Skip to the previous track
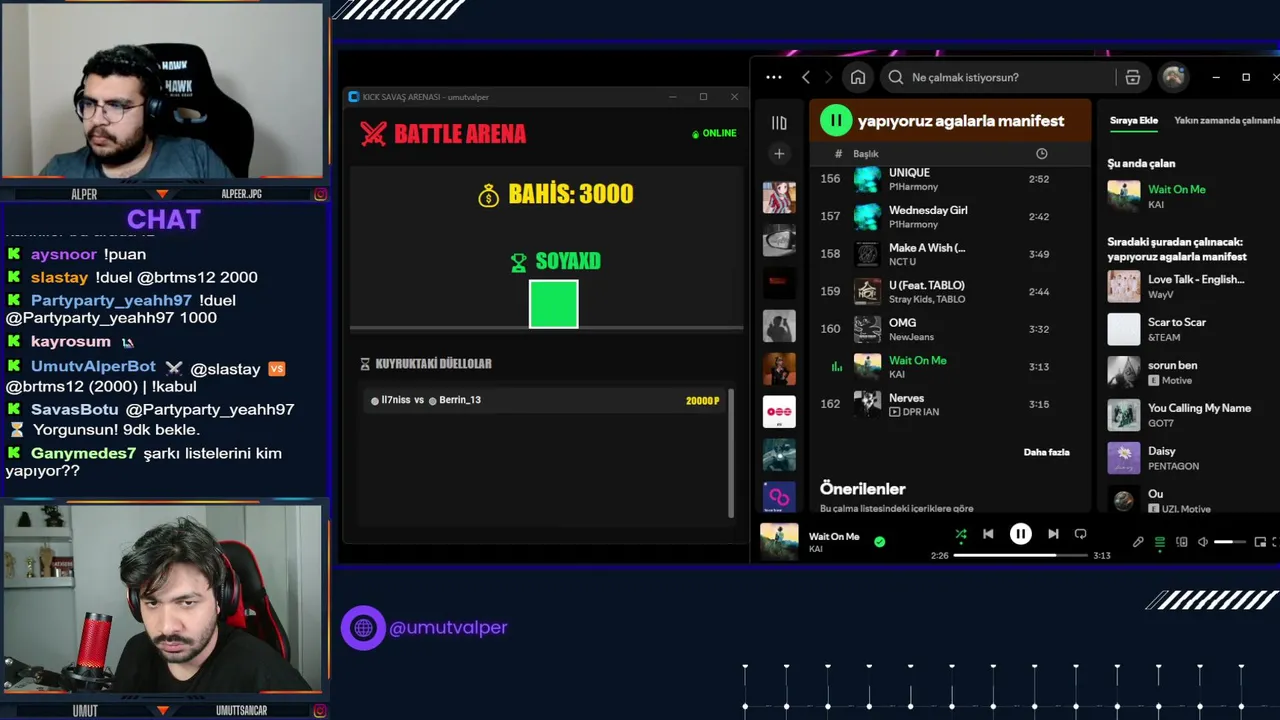 pos(988,534)
